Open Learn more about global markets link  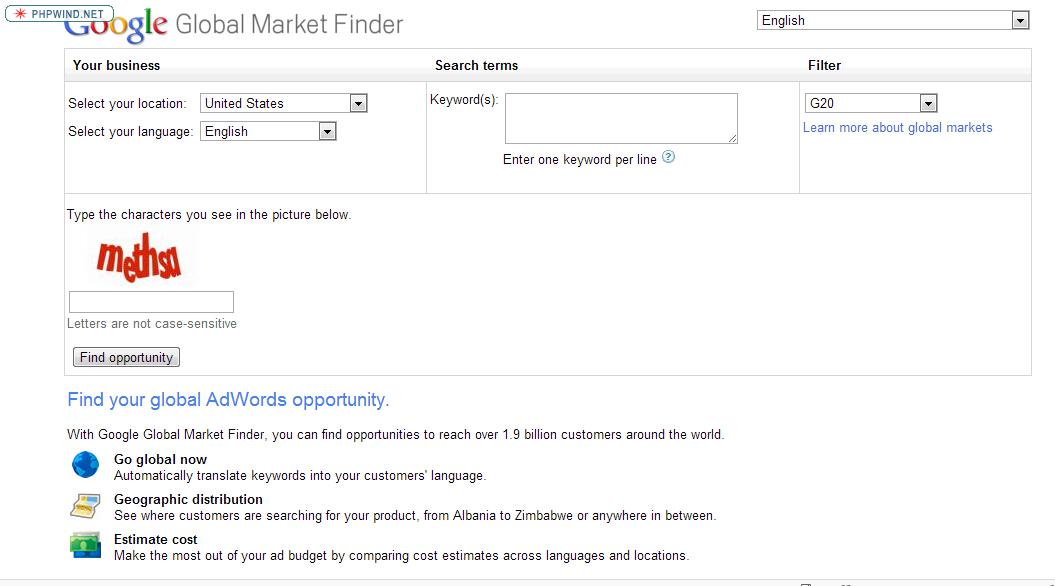[898, 128]
